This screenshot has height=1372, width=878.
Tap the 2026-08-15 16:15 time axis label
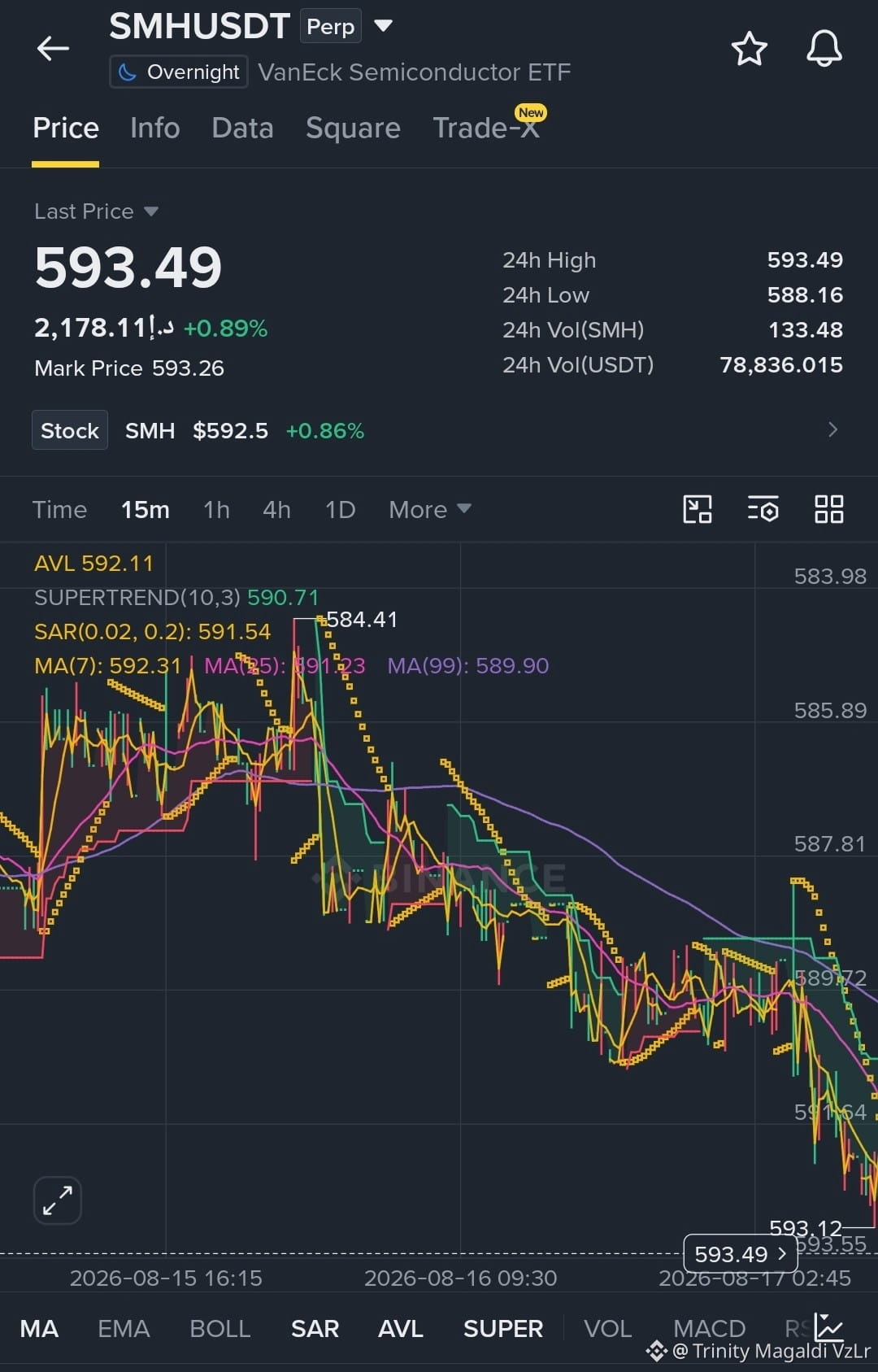pos(166,1278)
